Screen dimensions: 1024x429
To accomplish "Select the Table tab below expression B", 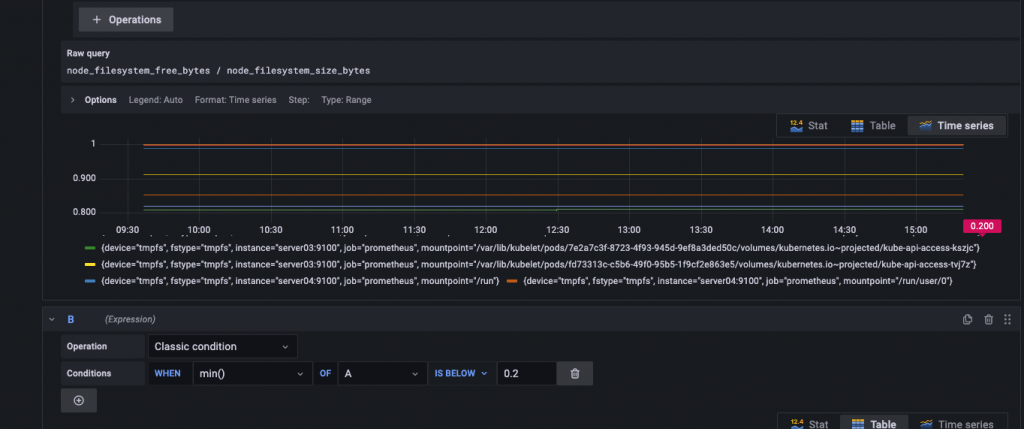I will tap(872, 423).
